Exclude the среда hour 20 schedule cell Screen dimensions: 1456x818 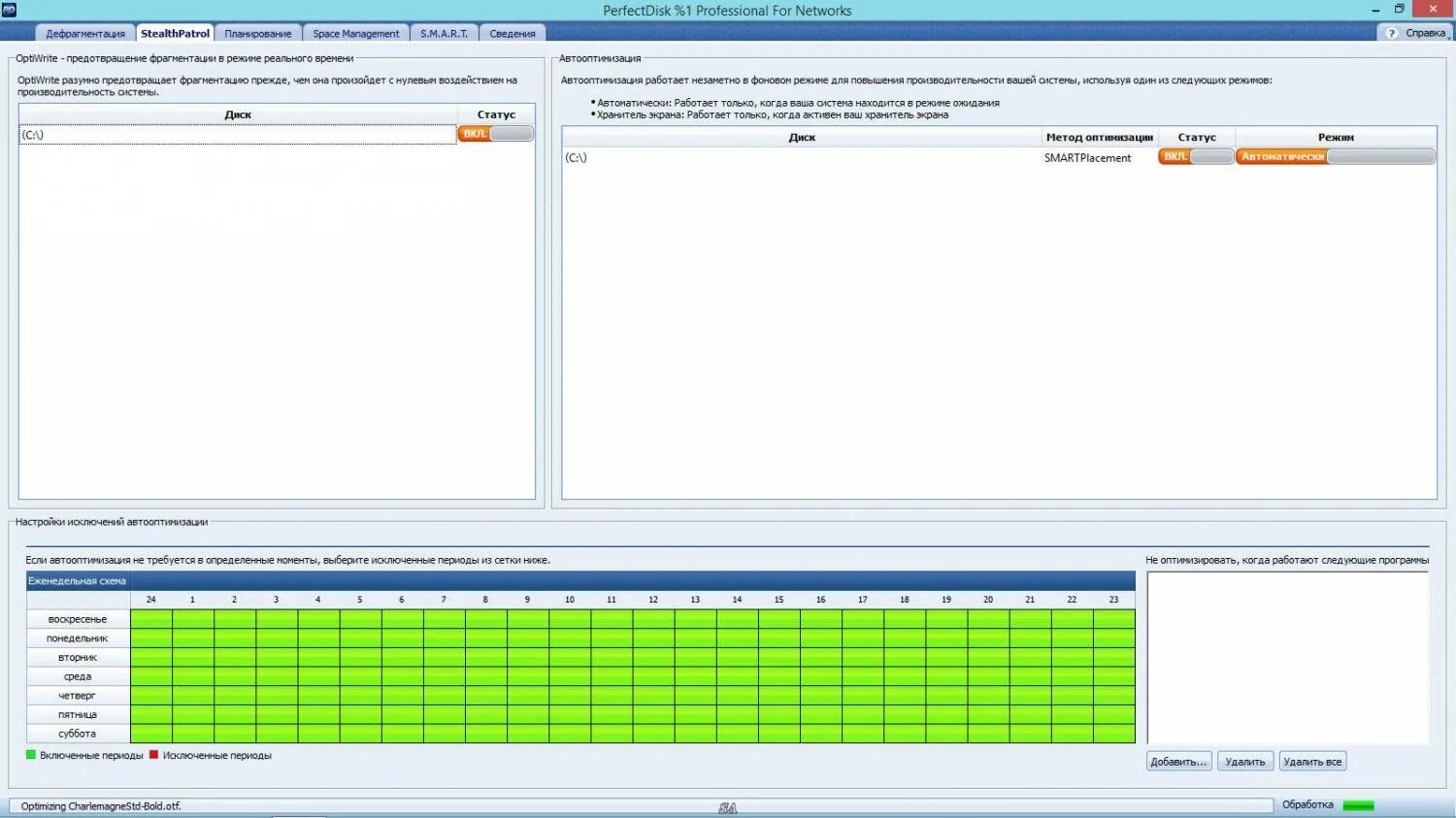pyautogui.click(x=988, y=676)
